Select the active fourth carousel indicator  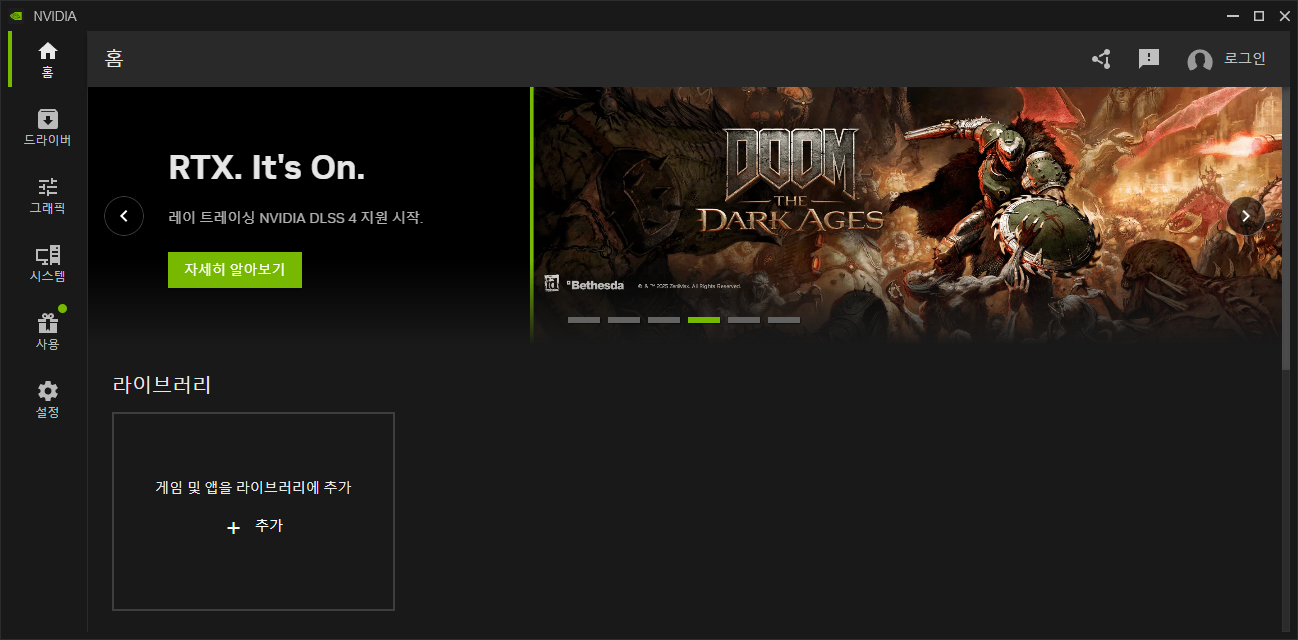[704, 320]
